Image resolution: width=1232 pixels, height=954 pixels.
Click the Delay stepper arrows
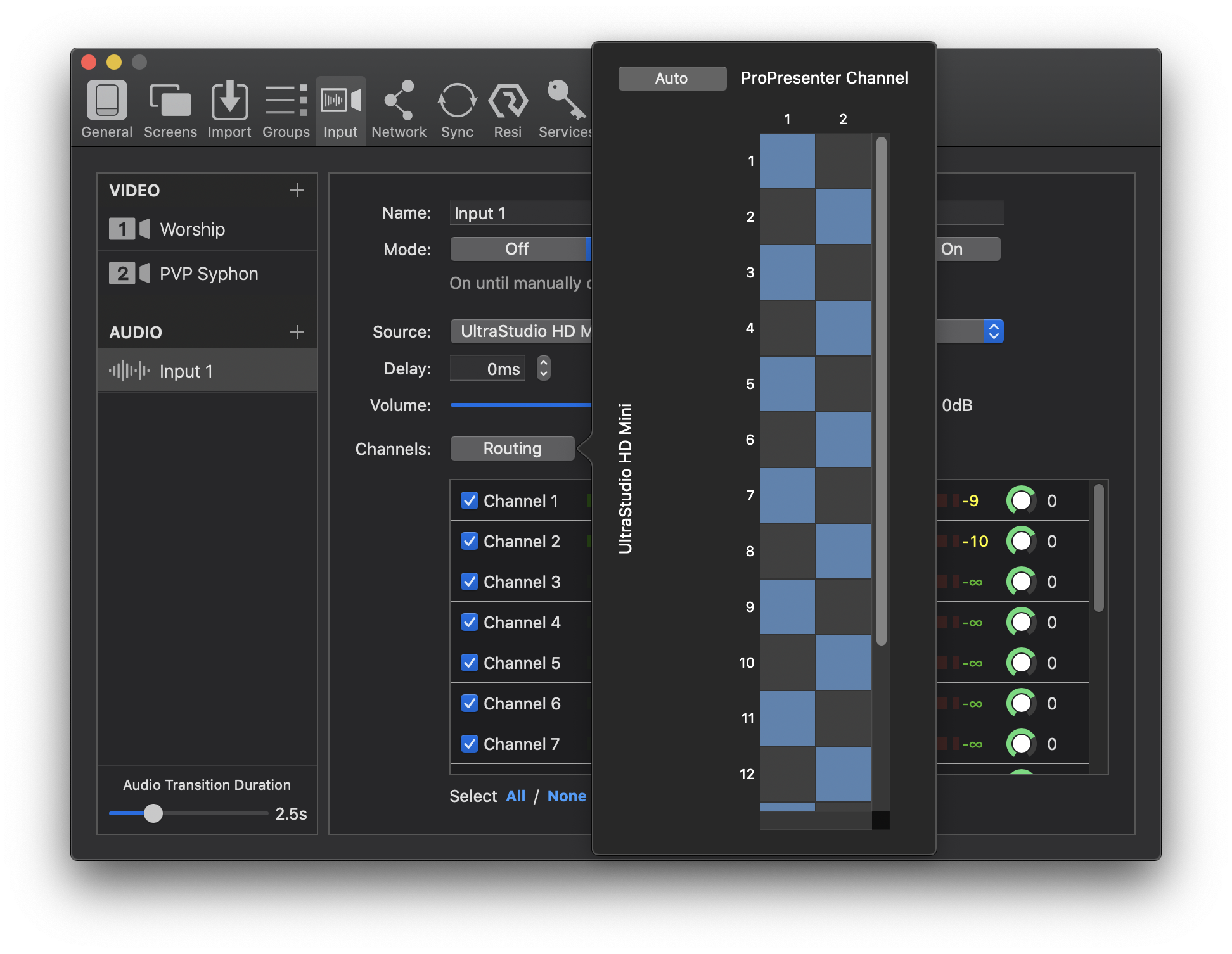pos(543,368)
